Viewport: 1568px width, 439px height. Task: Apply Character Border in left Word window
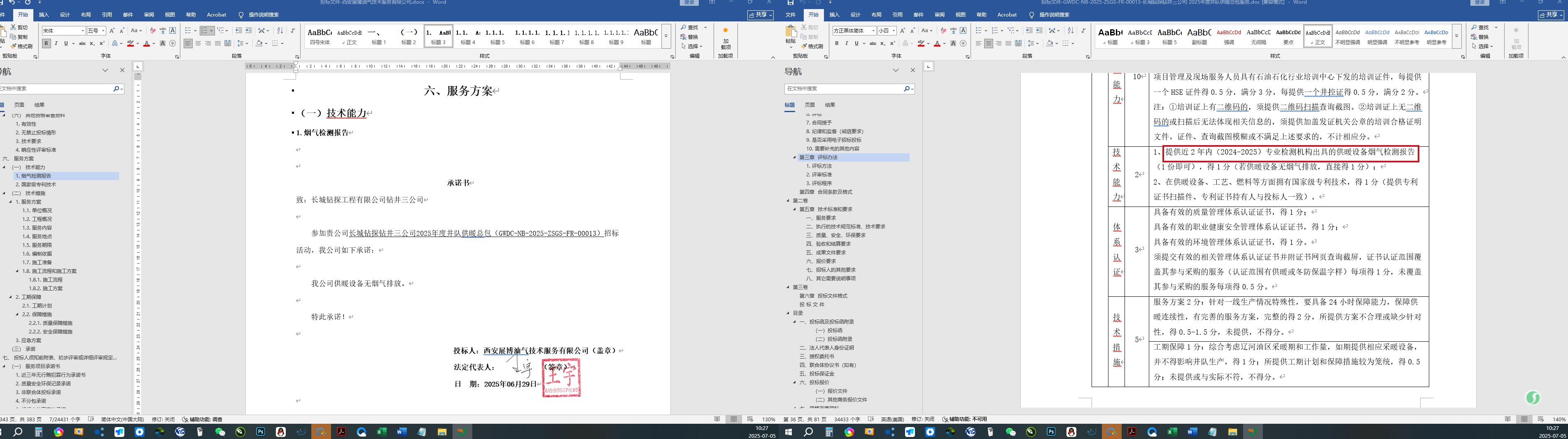173,31
